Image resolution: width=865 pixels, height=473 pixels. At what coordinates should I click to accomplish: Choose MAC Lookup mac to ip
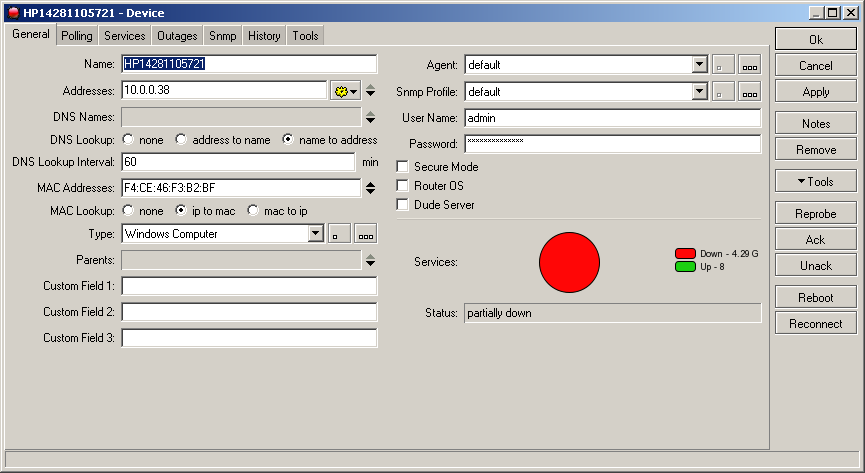click(253, 210)
